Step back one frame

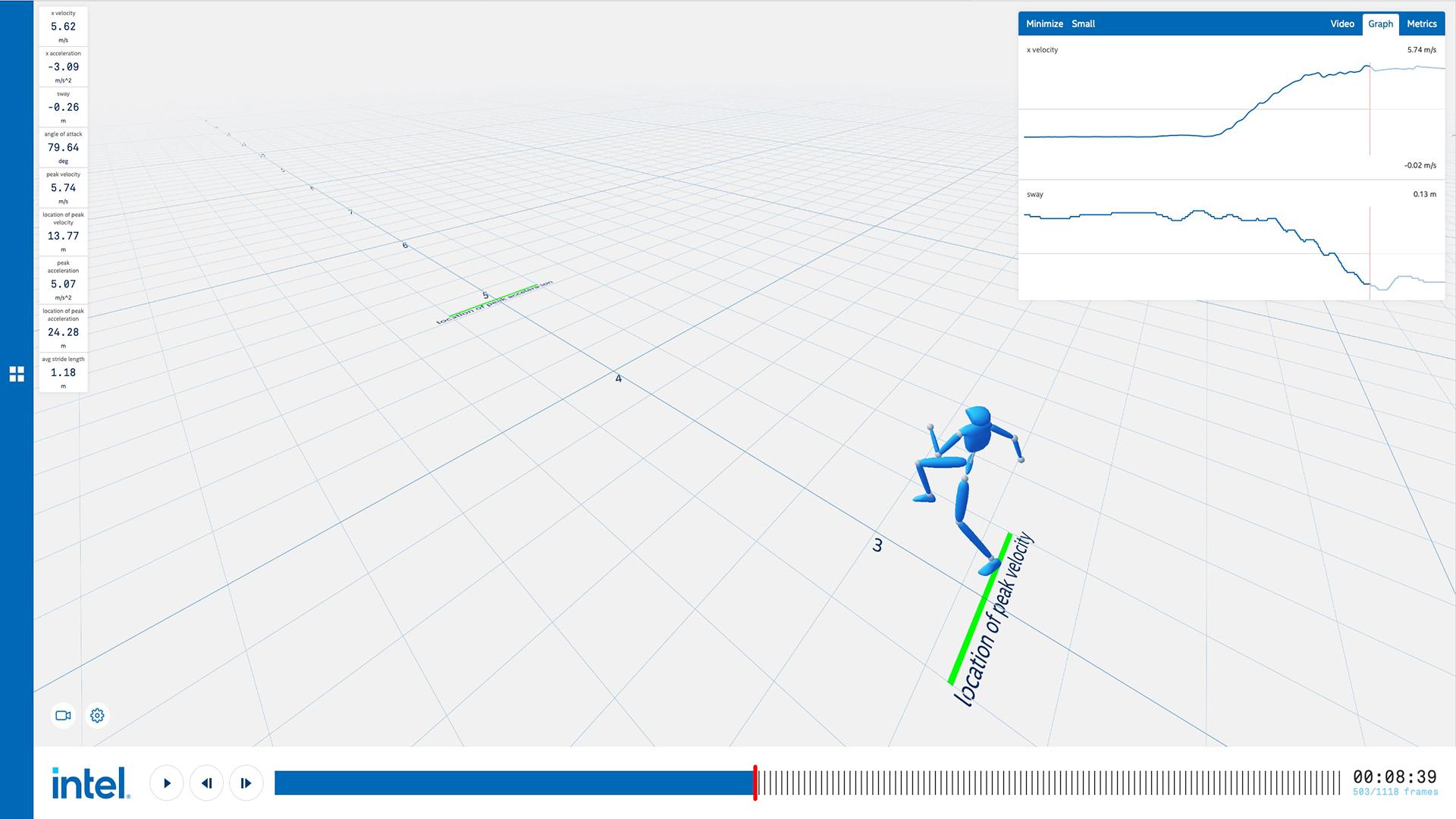pyautogui.click(x=206, y=783)
